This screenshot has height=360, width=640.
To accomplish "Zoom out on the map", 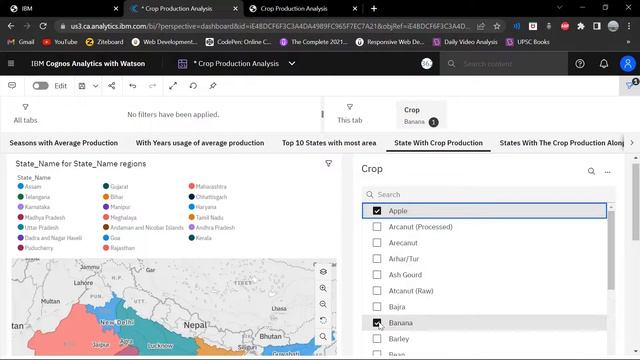I will point(323,304).
